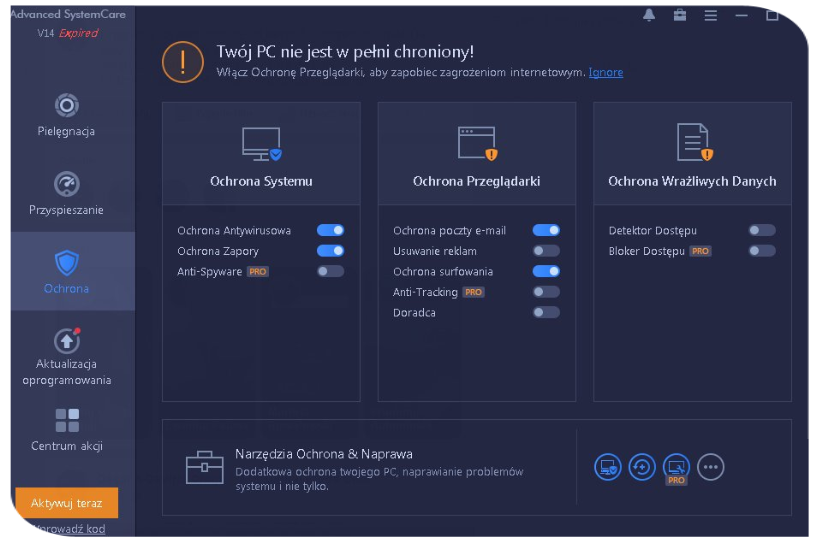The image size is (816, 543).
Task: Open the Przyspieszanie speedometer icon
Action: pos(67,184)
